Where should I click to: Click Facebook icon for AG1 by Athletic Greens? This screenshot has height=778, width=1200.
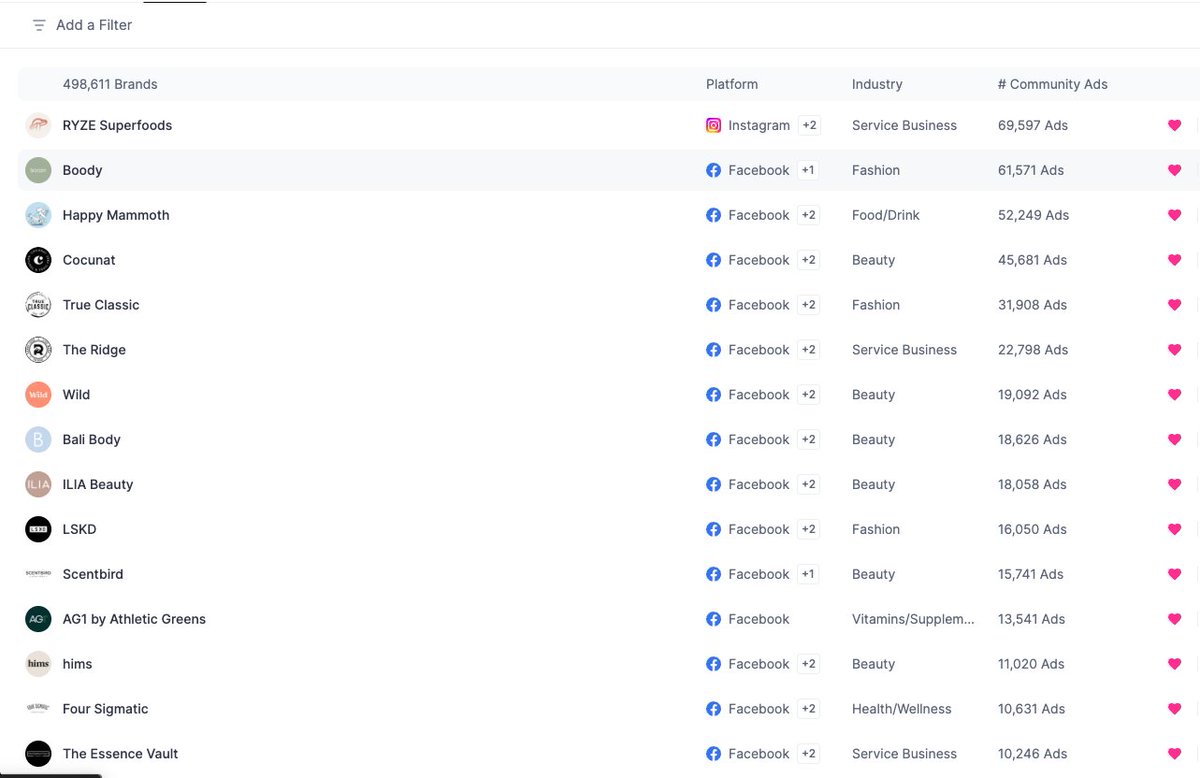(x=713, y=619)
